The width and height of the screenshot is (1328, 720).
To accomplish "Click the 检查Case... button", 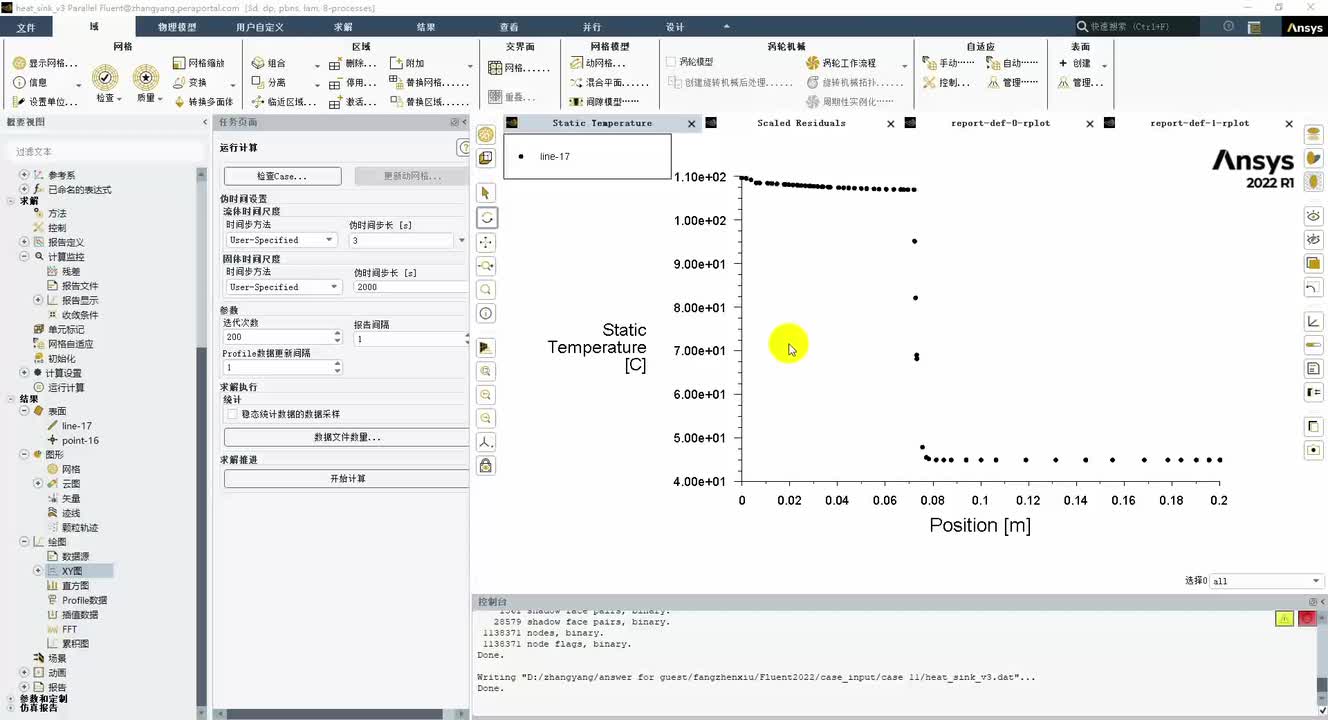I will (x=282, y=176).
